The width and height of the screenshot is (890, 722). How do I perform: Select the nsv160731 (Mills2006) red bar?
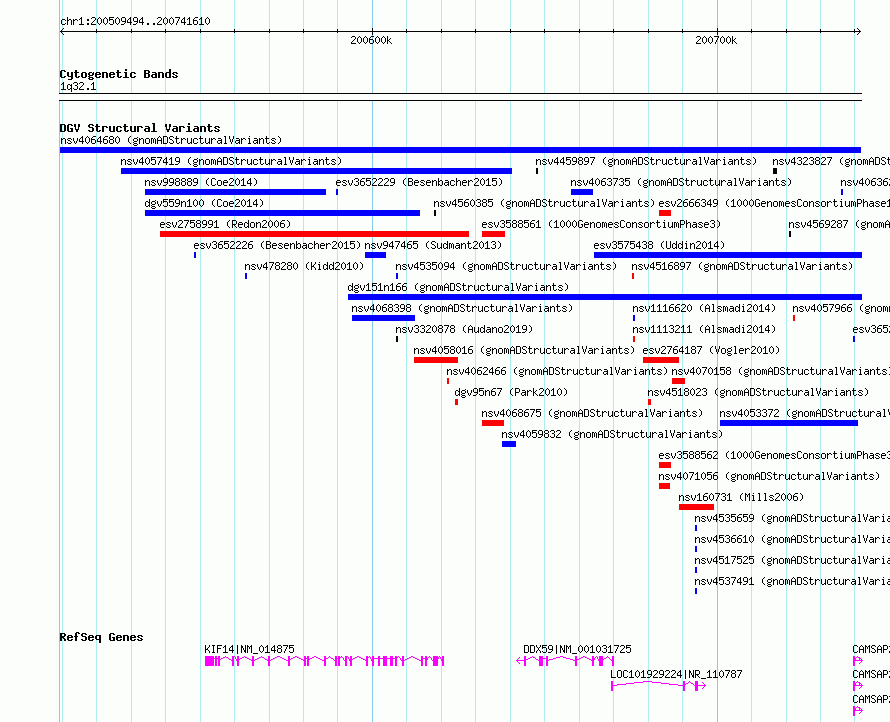(696, 507)
